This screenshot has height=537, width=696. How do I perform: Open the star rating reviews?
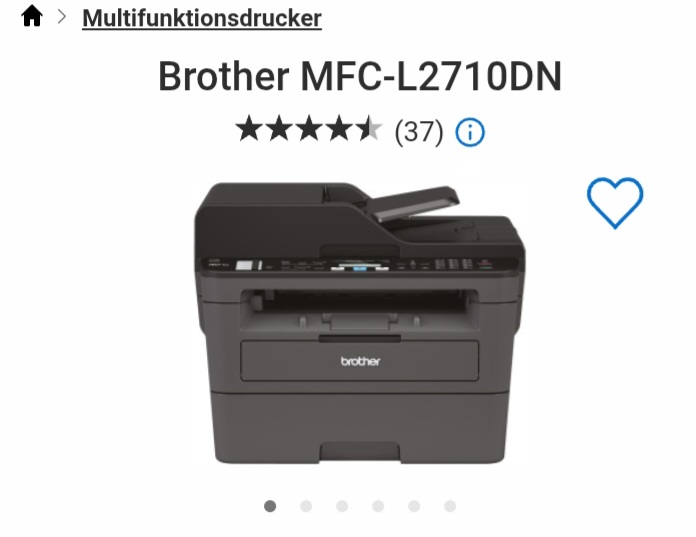click(308, 129)
